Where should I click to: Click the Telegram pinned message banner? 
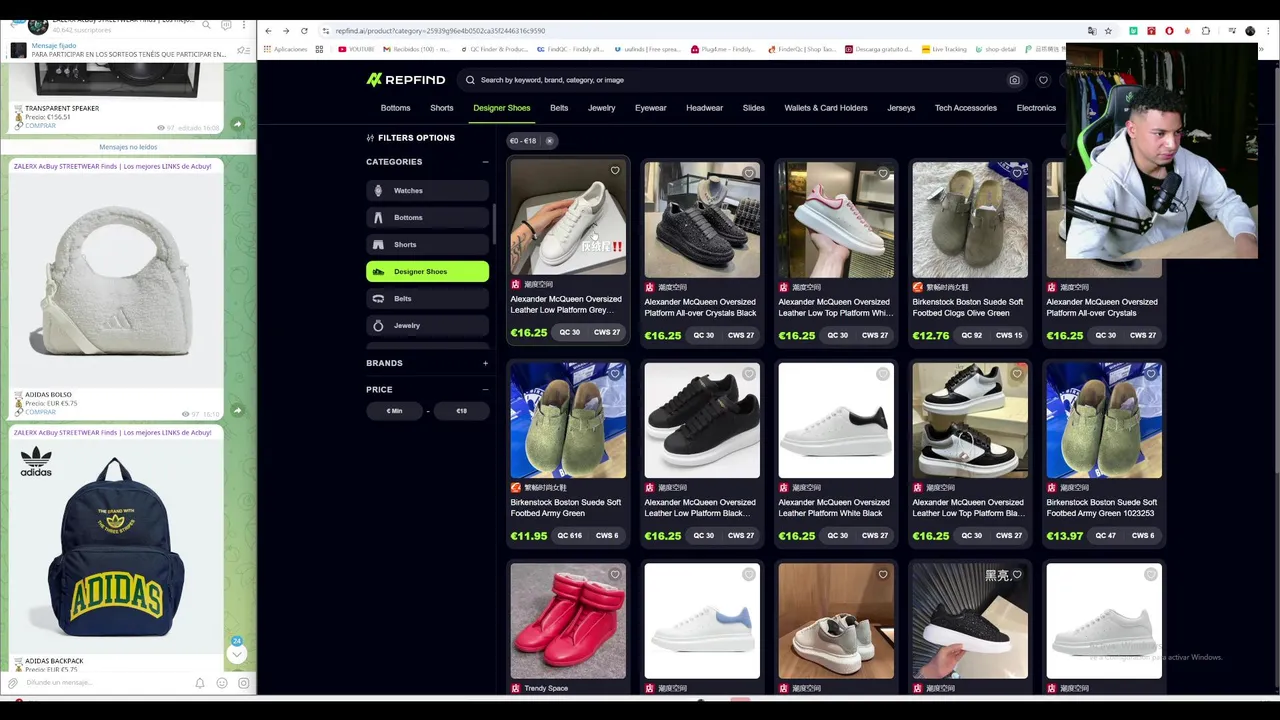128,50
